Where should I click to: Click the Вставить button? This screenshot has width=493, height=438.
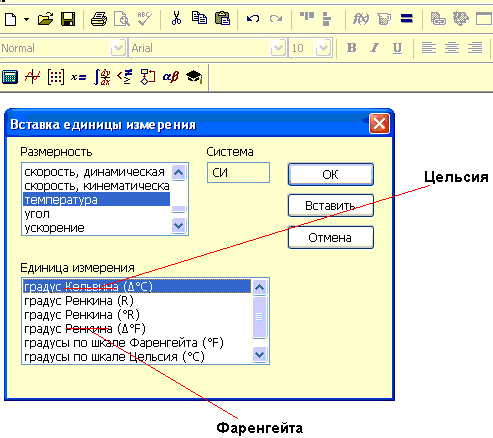click(331, 206)
